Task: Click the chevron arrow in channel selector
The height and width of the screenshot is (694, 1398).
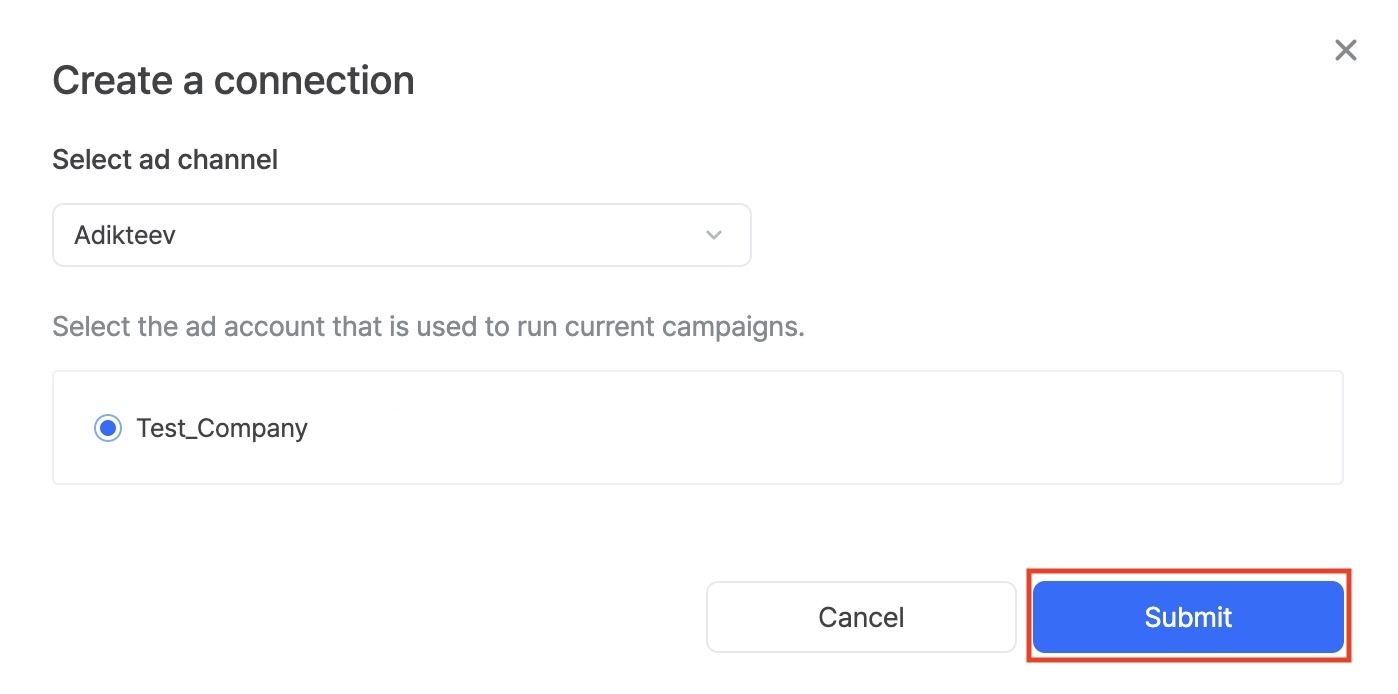Action: pos(713,235)
